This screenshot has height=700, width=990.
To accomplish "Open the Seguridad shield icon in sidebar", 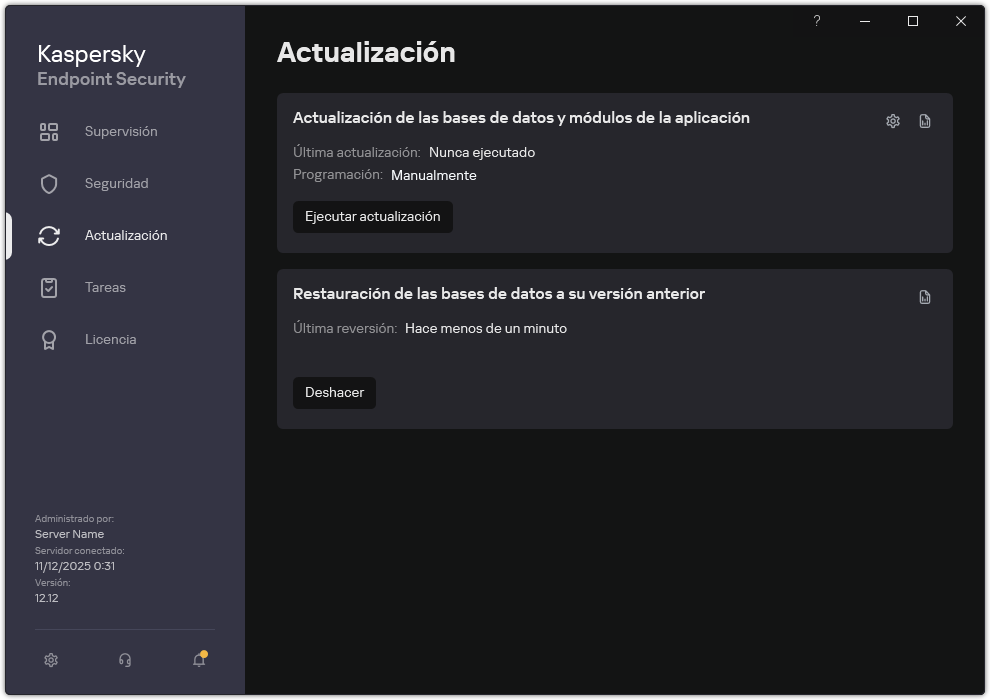I will [x=49, y=183].
